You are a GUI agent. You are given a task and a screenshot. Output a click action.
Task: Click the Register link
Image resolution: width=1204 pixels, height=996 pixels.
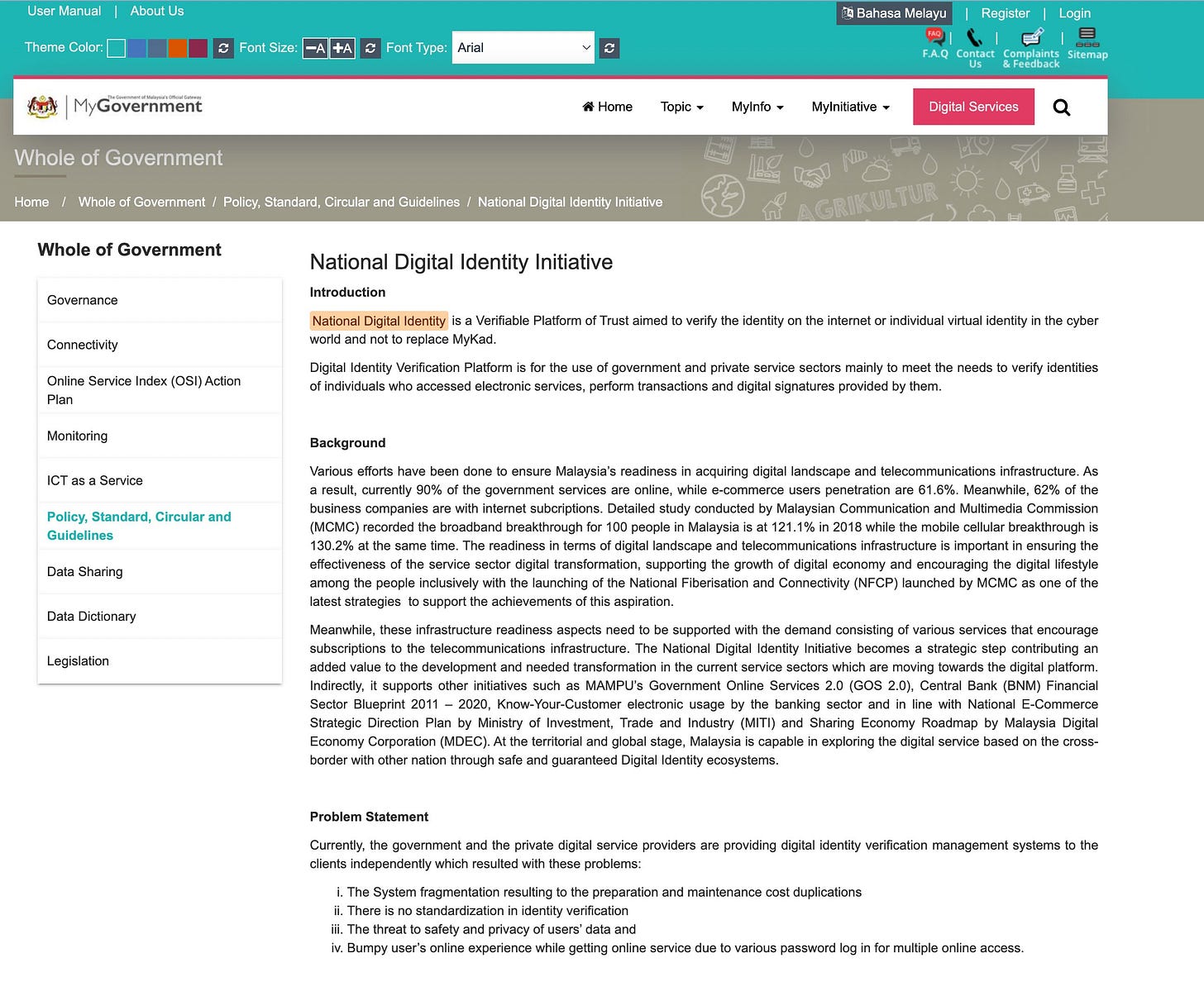tap(1006, 13)
